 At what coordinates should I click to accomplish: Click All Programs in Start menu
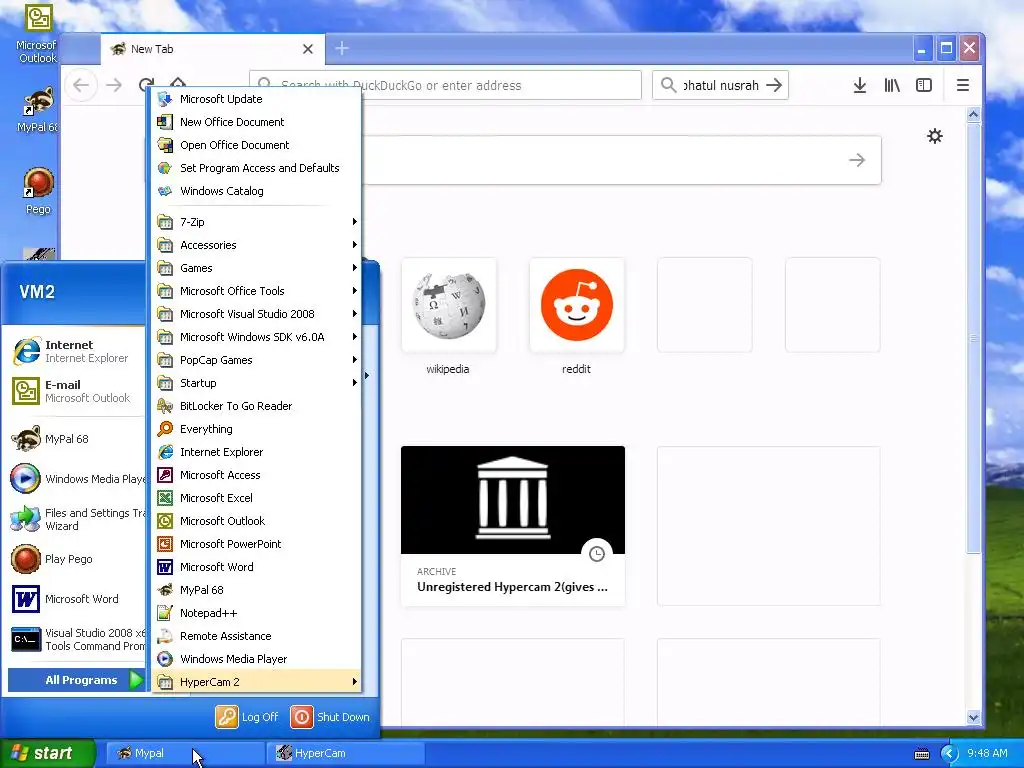tap(76, 680)
